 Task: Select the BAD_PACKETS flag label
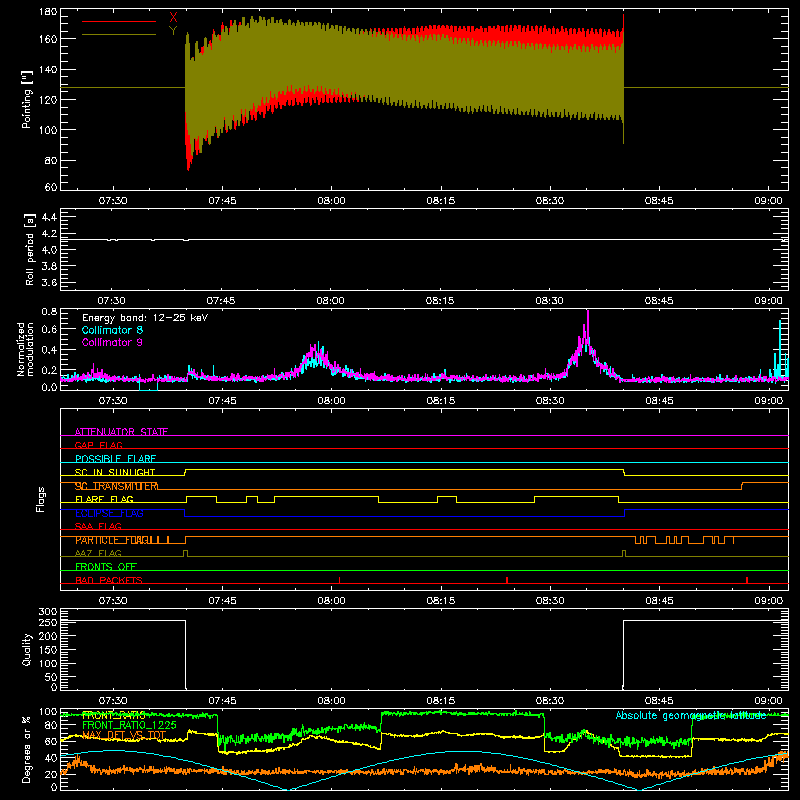[x=109, y=580]
